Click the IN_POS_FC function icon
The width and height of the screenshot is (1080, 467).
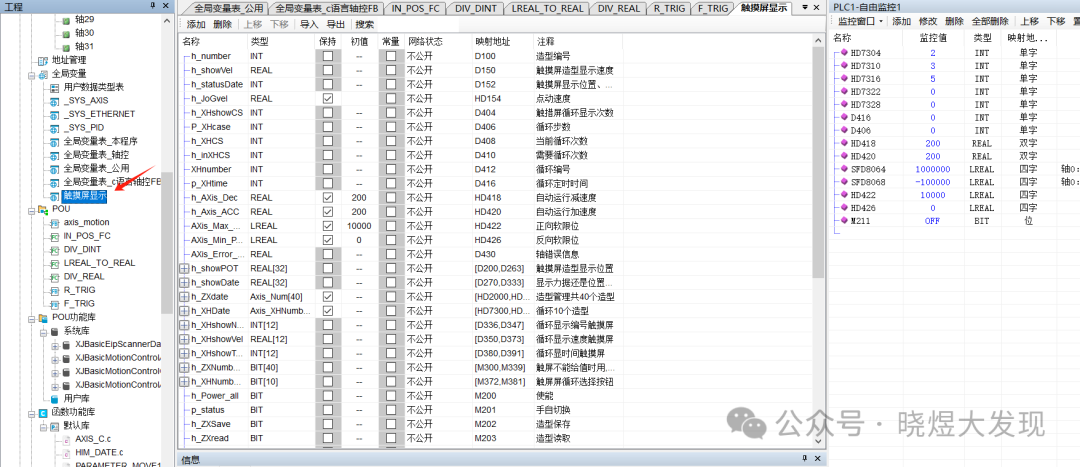(x=54, y=236)
